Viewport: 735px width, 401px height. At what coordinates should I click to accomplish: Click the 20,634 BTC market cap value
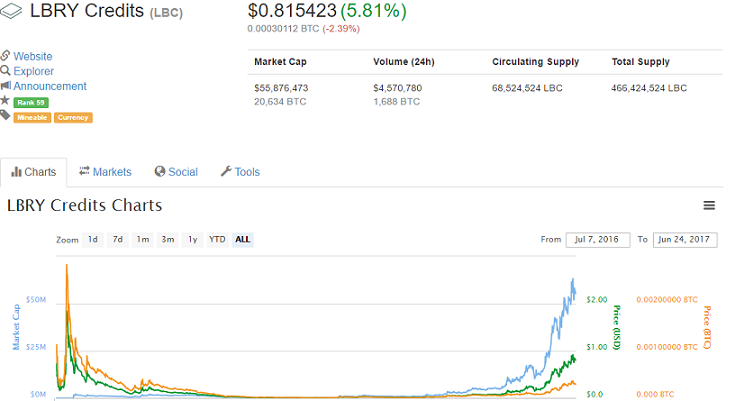pyautogui.click(x=280, y=102)
